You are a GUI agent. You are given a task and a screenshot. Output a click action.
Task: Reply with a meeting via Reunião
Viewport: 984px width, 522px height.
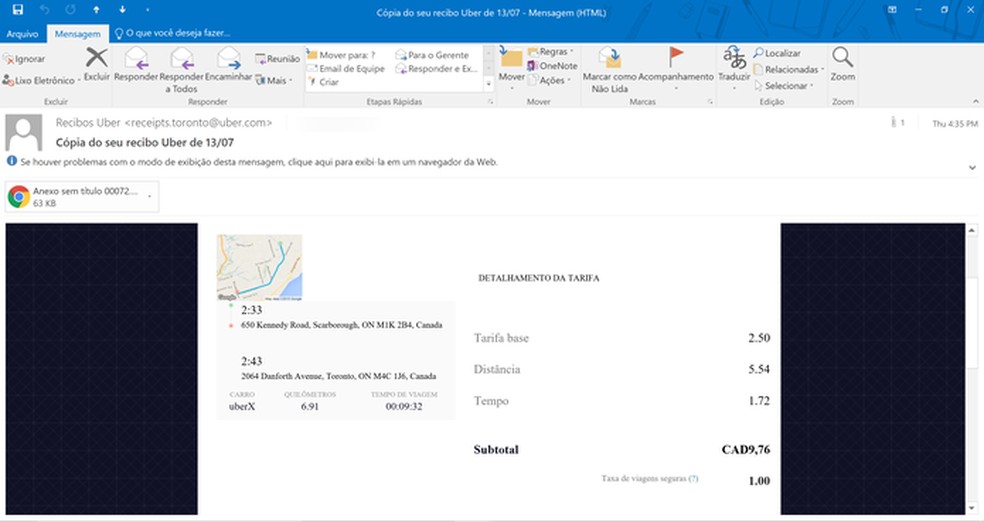click(x=277, y=59)
